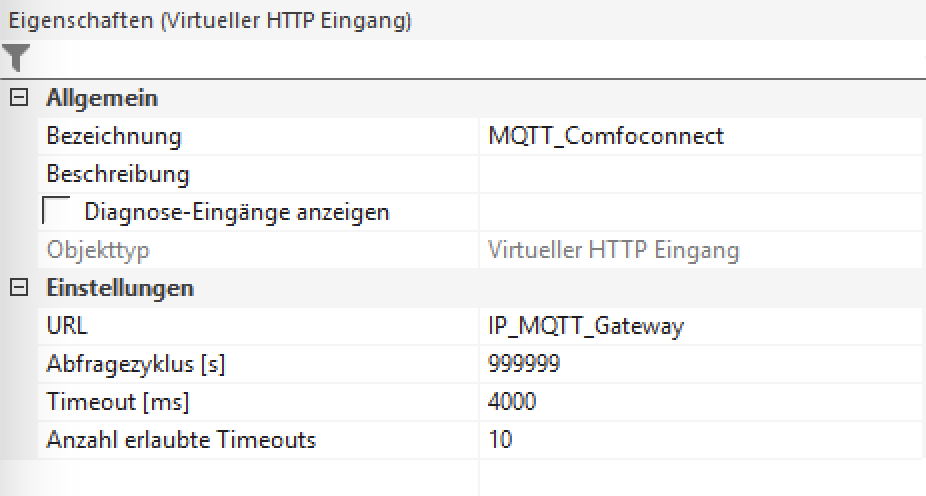The width and height of the screenshot is (926, 496).
Task: Click the Objekttyp property label
Action: point(97,250)
